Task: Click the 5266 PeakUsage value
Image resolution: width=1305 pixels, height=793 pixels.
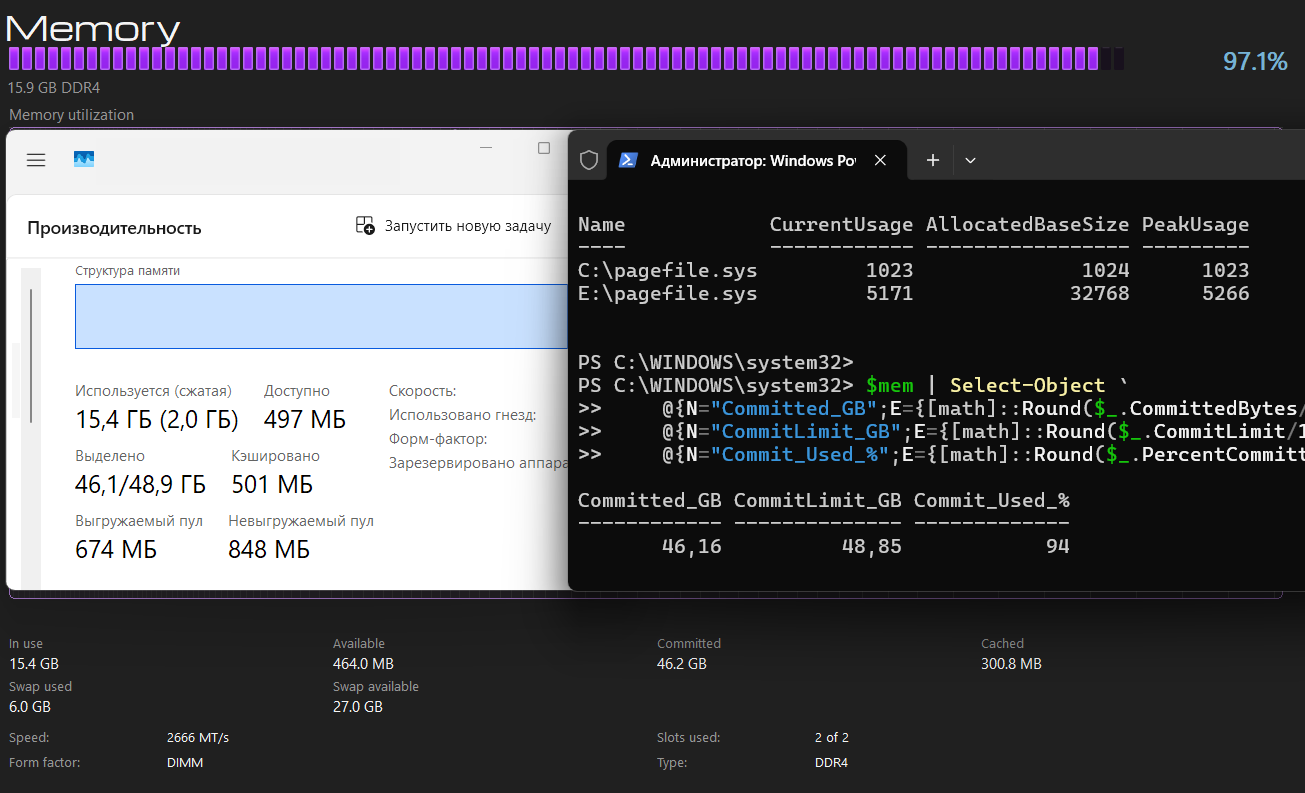Action: pos(1225,294)
